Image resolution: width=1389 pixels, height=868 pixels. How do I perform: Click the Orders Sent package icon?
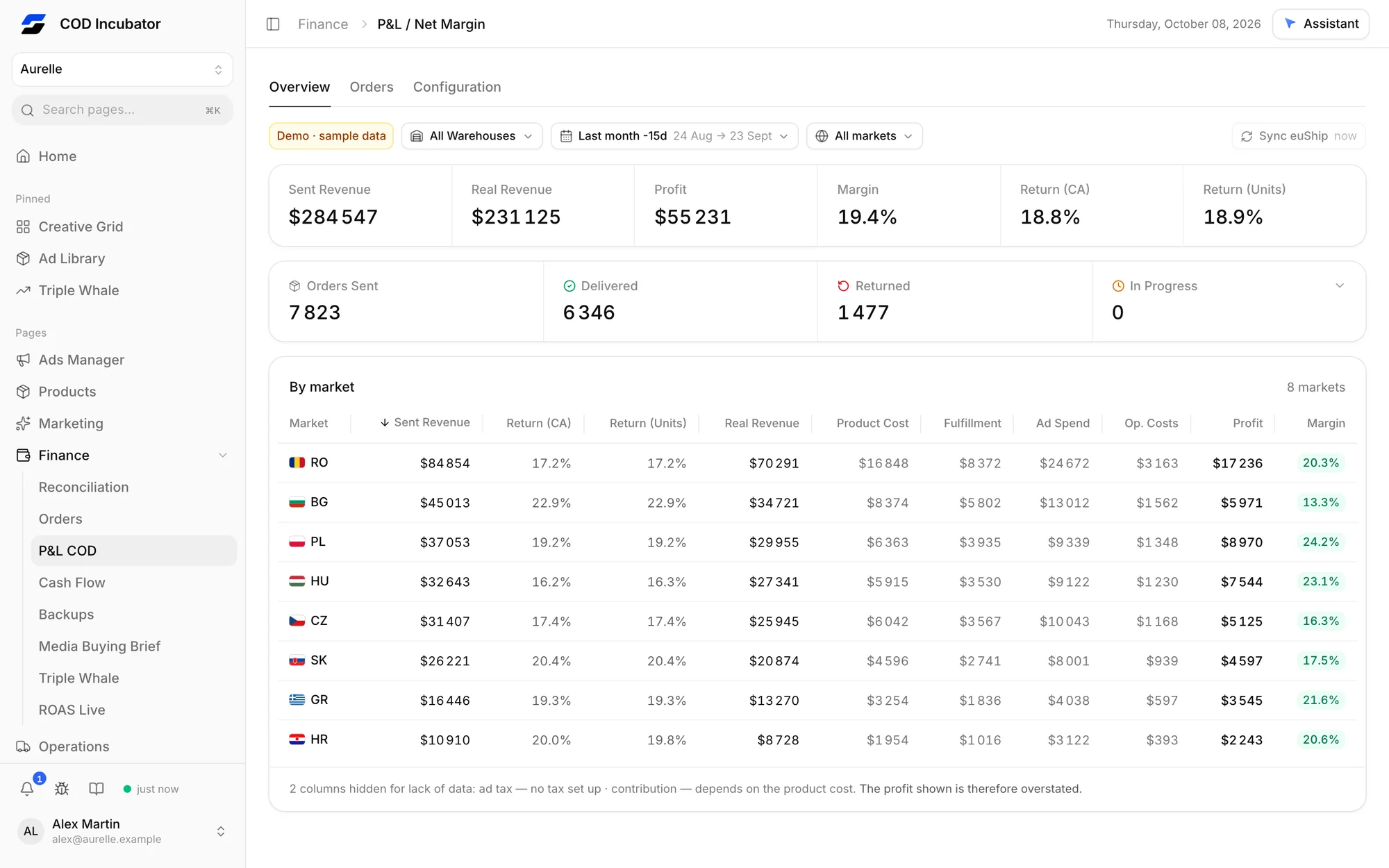(x=294, y=286)
